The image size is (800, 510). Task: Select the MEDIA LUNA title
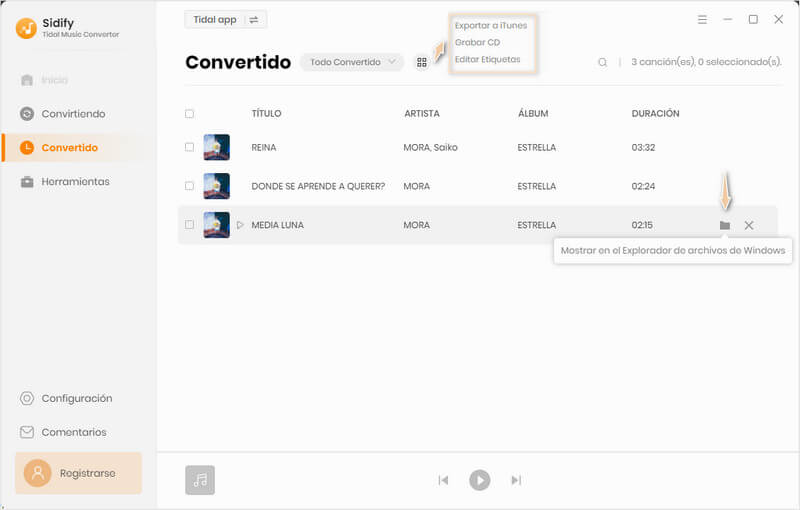click(x=278, y=225)
